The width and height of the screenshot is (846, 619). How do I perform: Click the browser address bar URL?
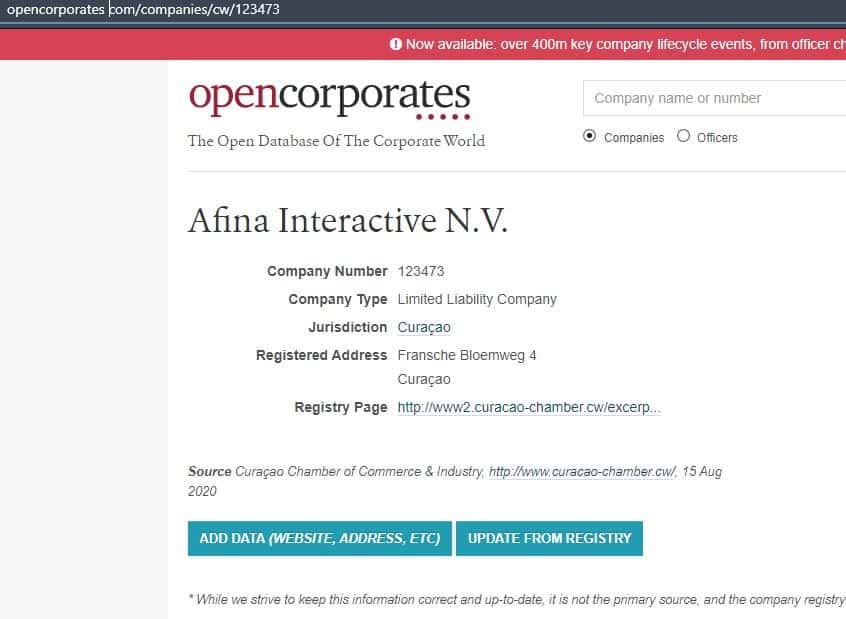143,10
